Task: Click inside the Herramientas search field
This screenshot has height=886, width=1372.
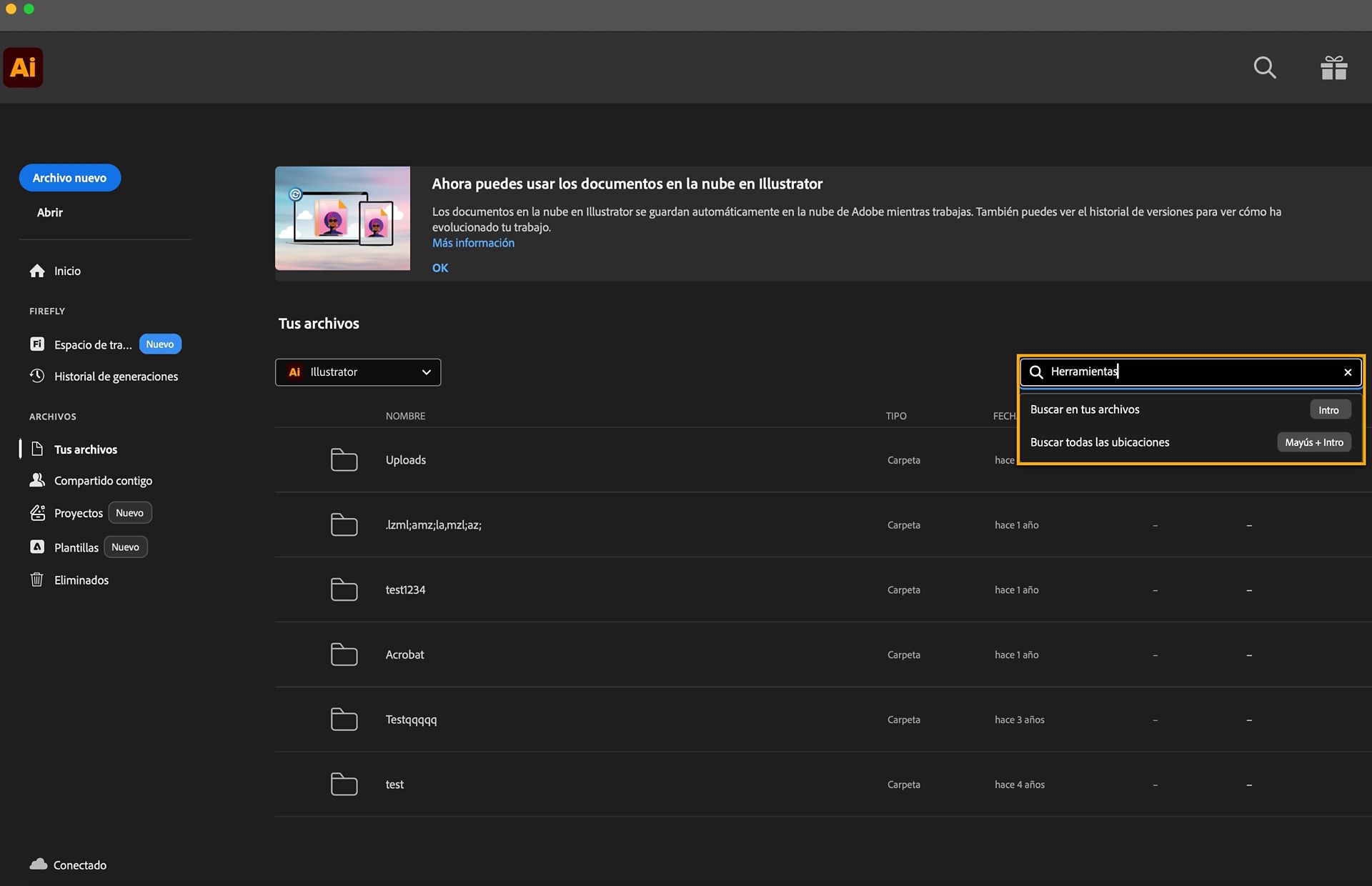Action: 1190,372
